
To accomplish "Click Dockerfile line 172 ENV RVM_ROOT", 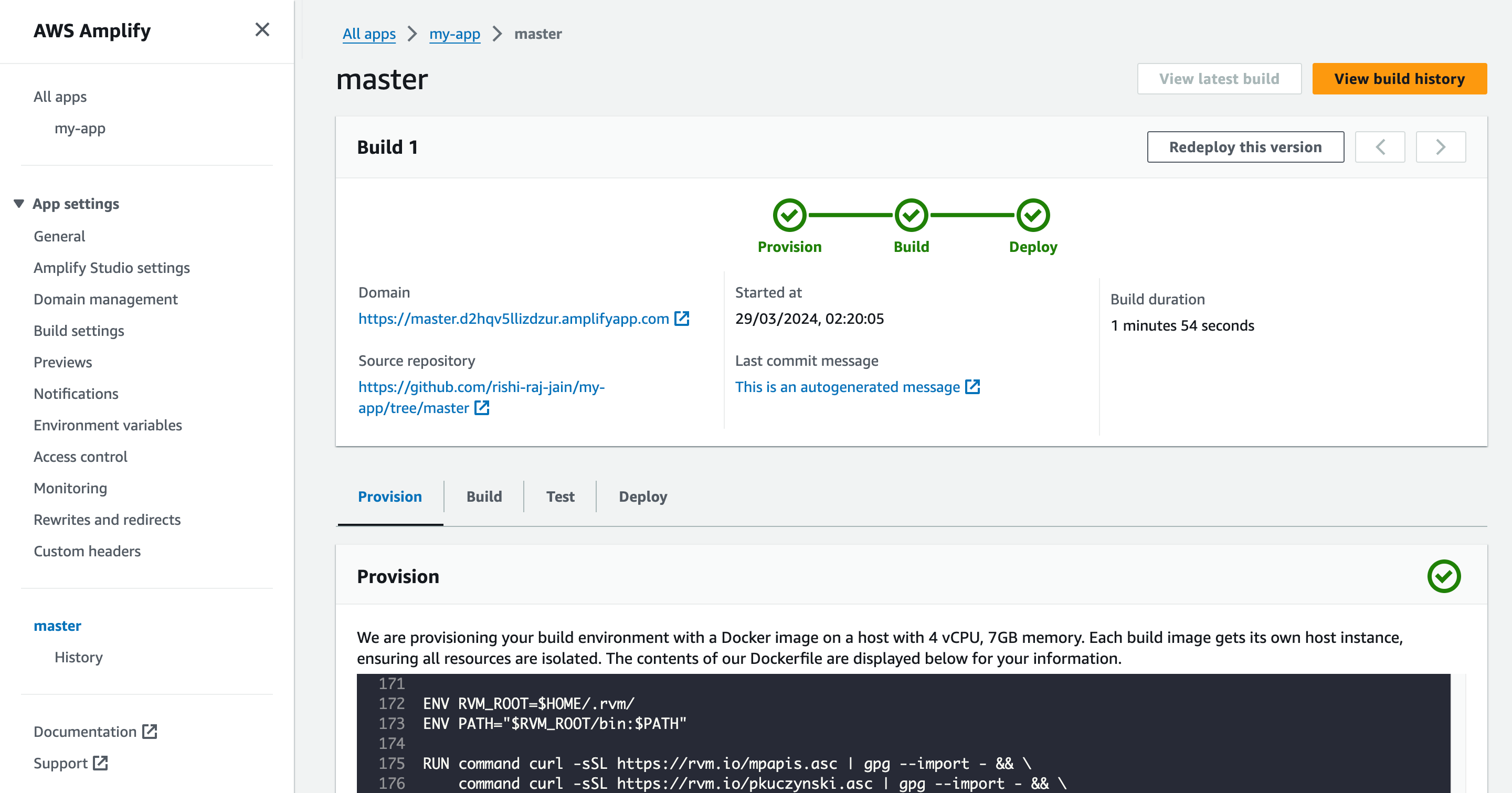I will tap(529, 703).
